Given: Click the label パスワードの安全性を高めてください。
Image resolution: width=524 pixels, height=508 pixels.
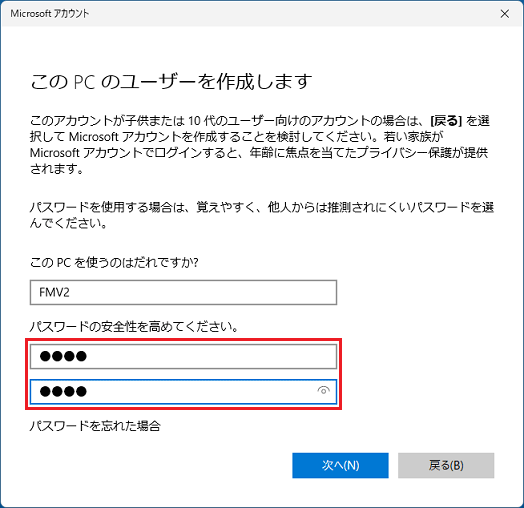Looking at the screenshot, I should (x=134, y=326).
